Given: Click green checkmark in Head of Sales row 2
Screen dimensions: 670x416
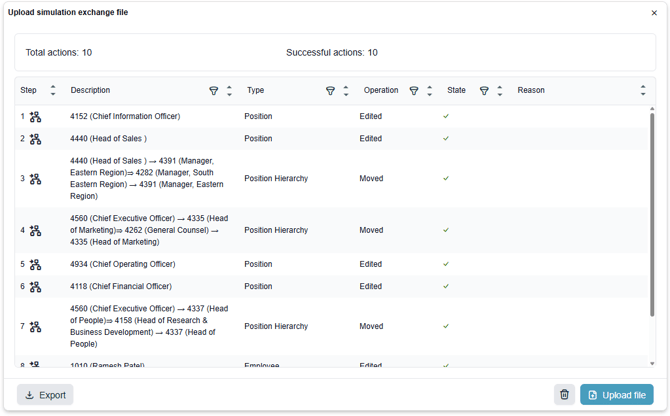Looking at the screenshot, I should 446,138.
